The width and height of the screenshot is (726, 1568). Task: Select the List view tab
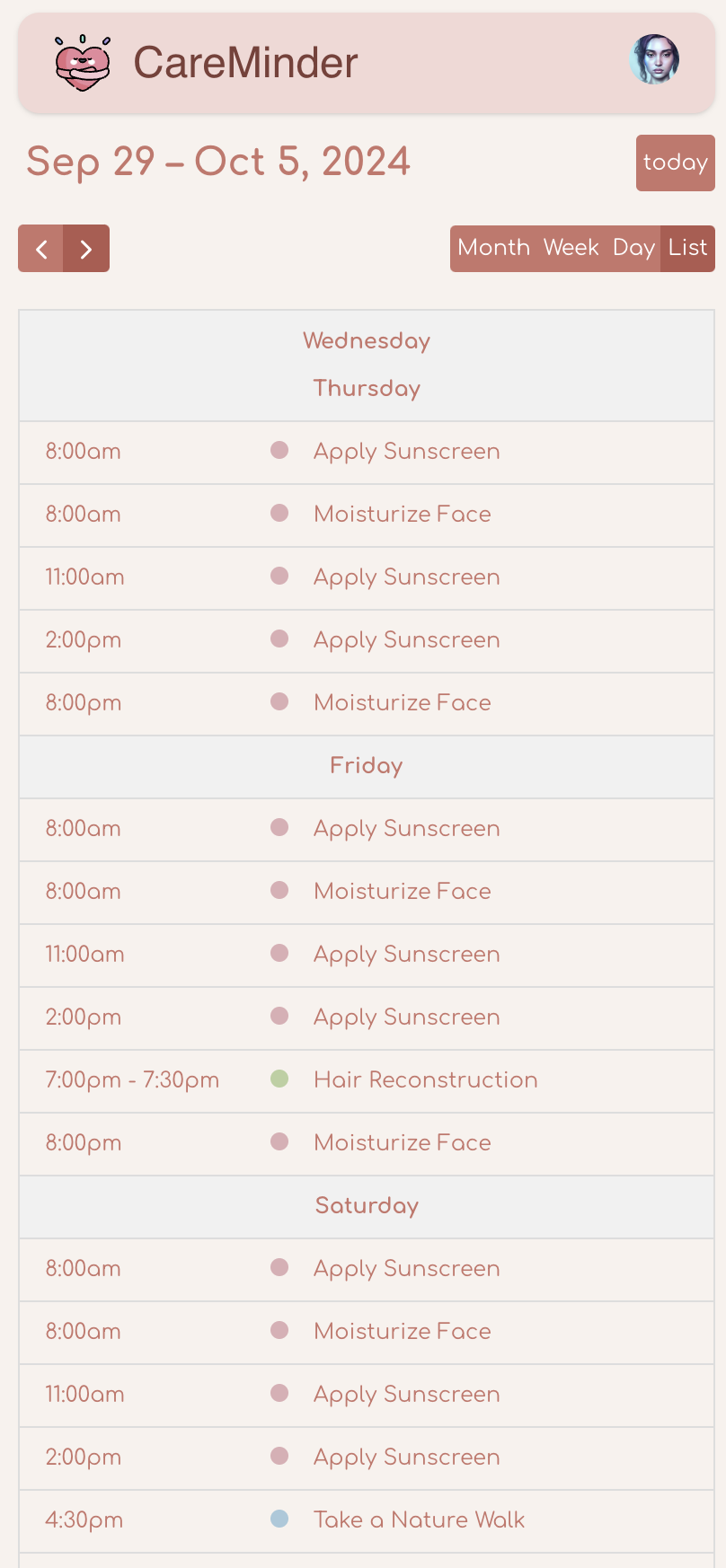pos(688,248)
